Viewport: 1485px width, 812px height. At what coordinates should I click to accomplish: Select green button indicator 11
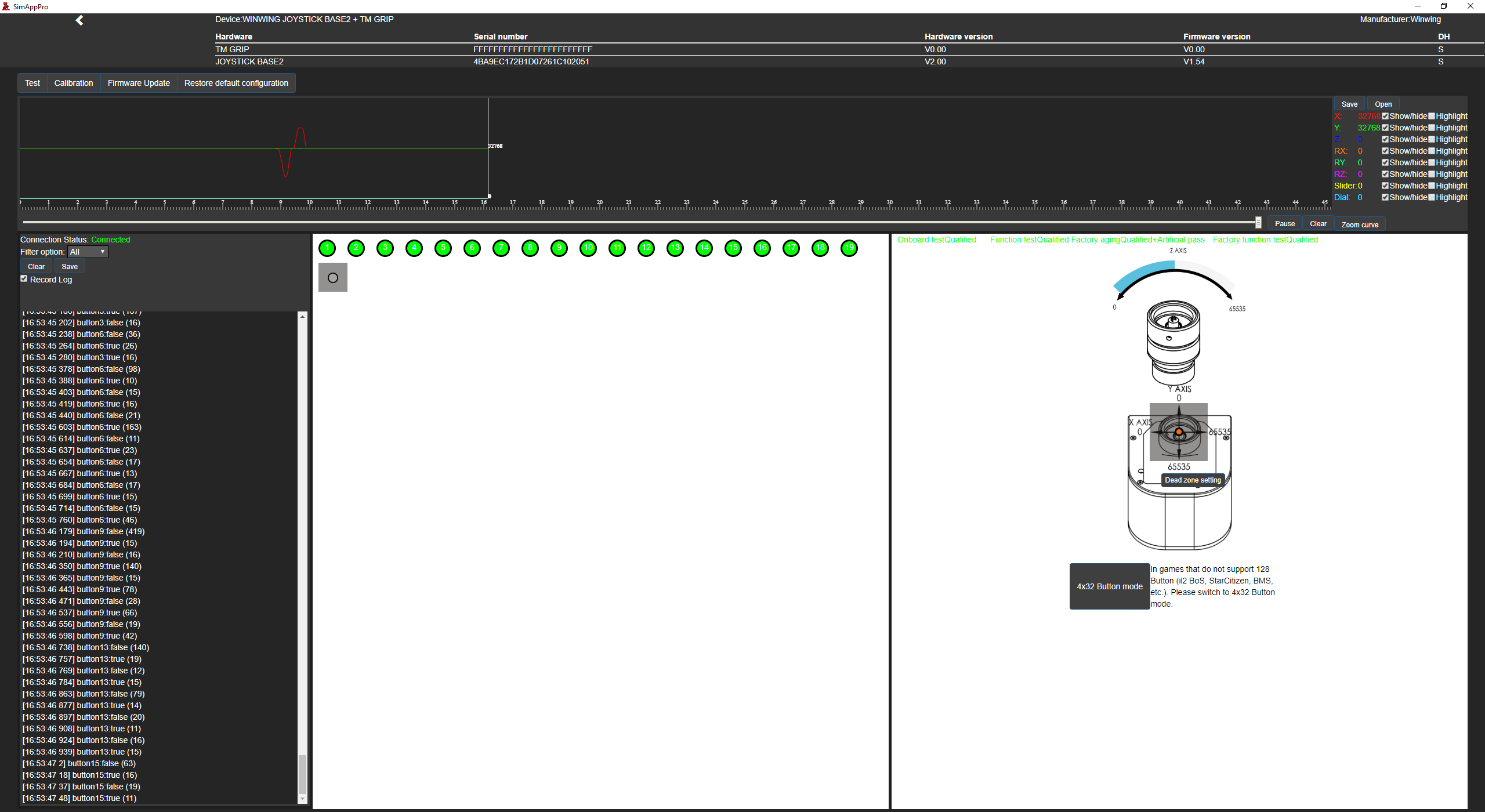617,248
